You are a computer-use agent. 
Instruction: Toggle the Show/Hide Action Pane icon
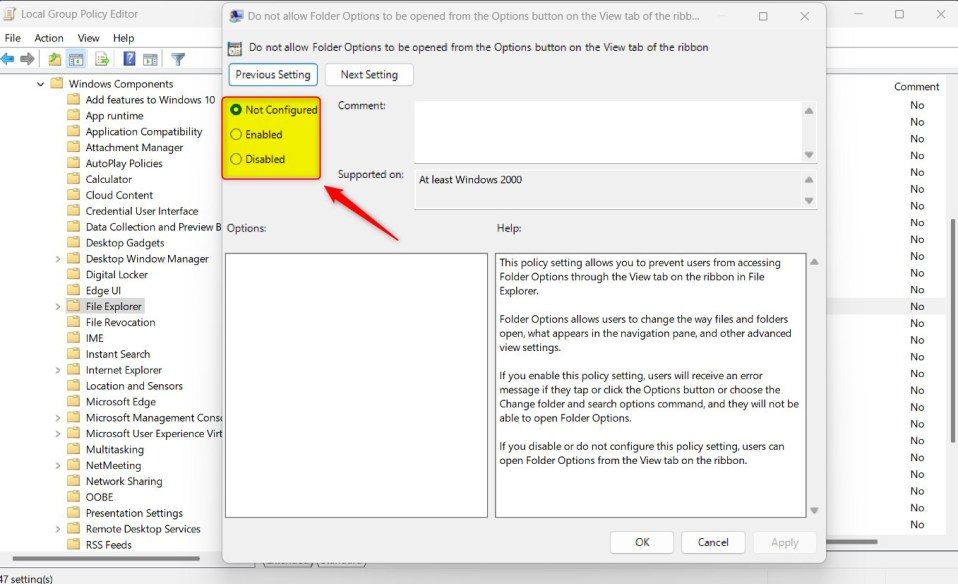click(x=152, y=58)
